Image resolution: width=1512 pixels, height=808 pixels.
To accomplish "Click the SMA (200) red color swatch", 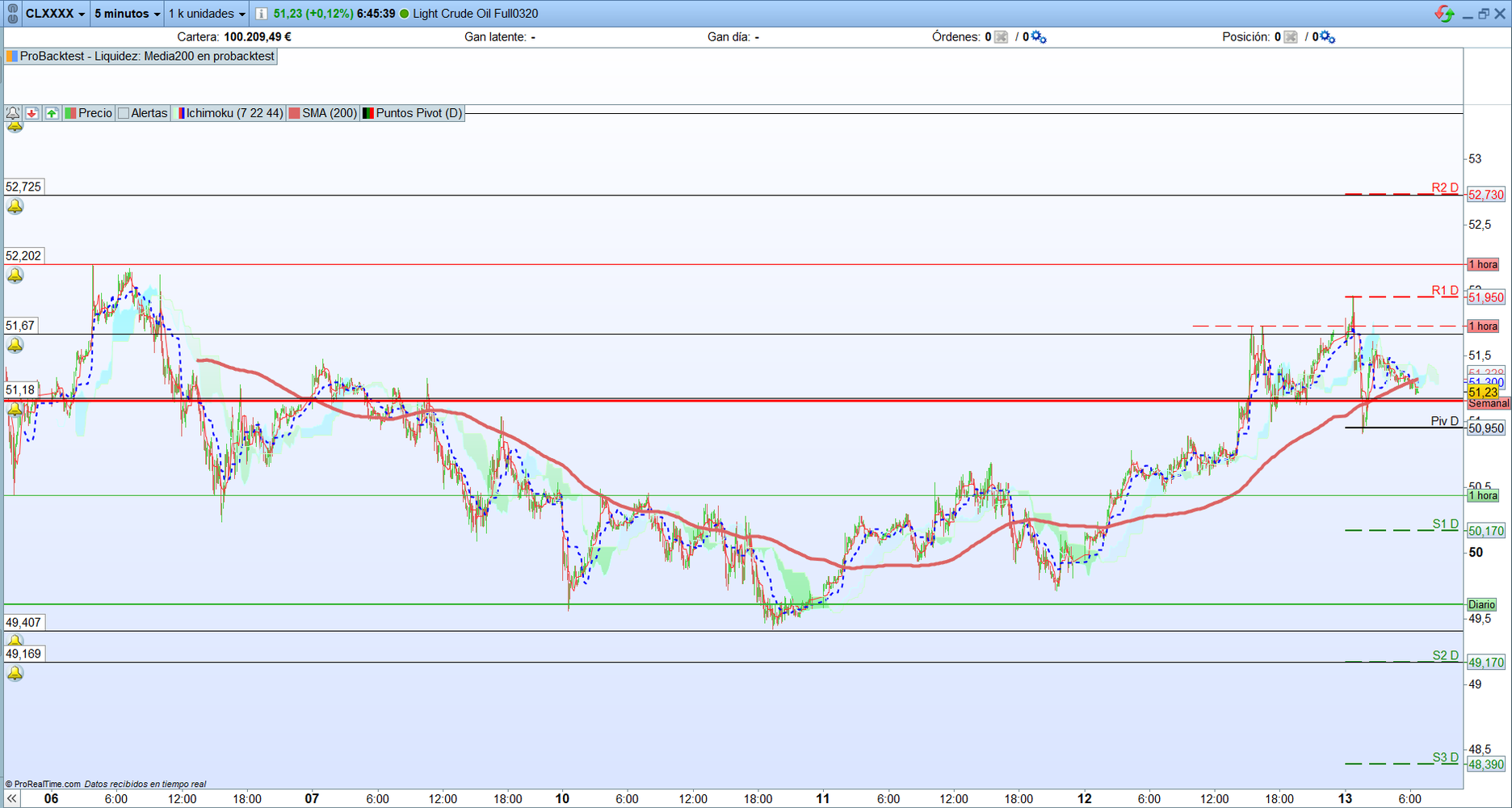I will 295,113.
